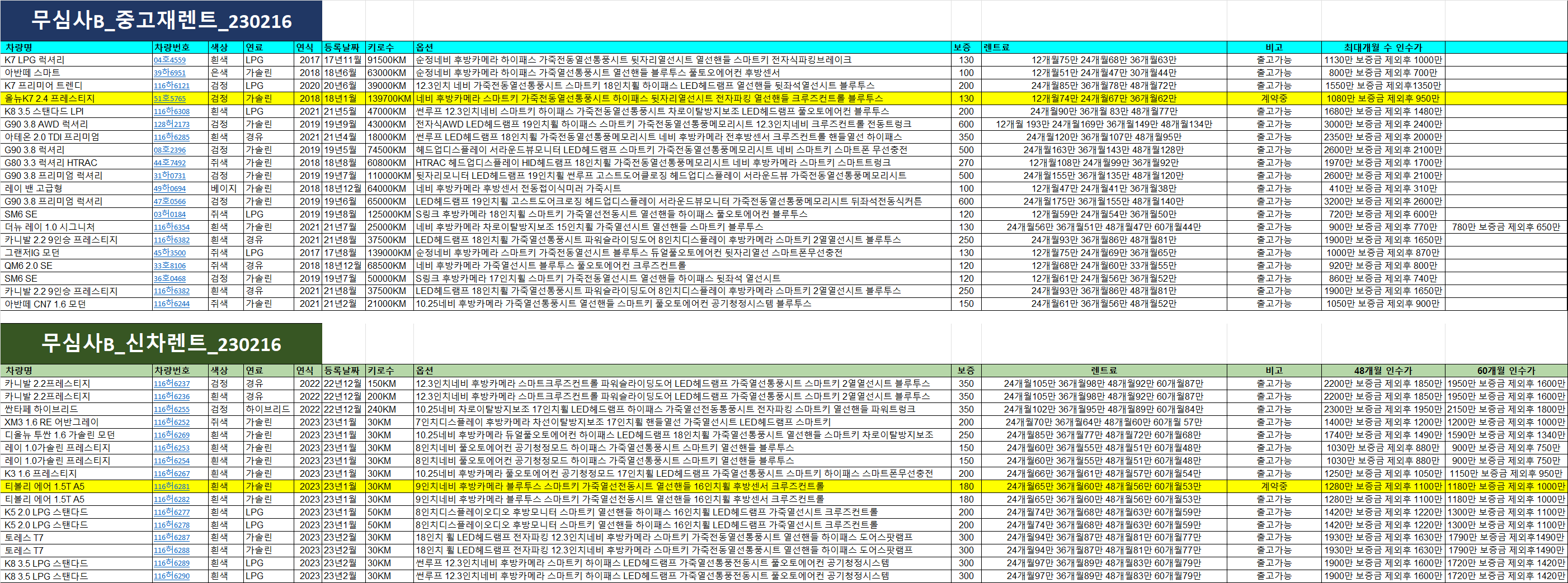Image resolution: width=1568 pixels, height=583 pixels.
Task: Select the cell 더뉴 레이 1.0 시그니처
Action: (76, 227)
